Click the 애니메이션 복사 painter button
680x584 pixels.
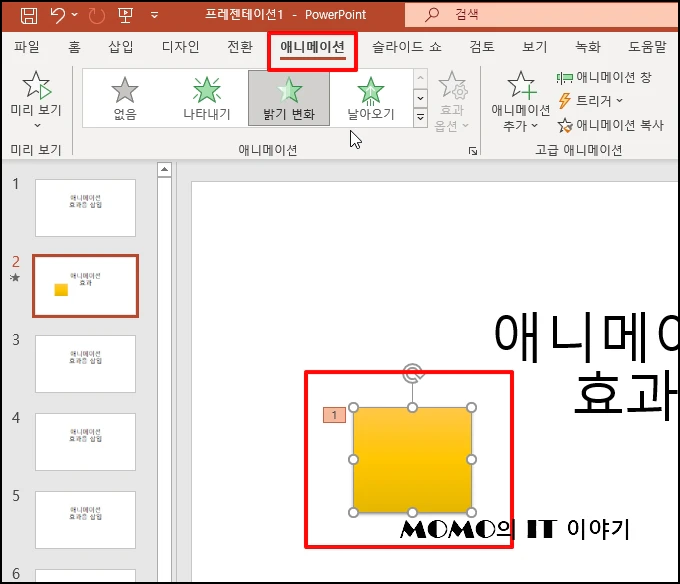(x=611, y=125)
